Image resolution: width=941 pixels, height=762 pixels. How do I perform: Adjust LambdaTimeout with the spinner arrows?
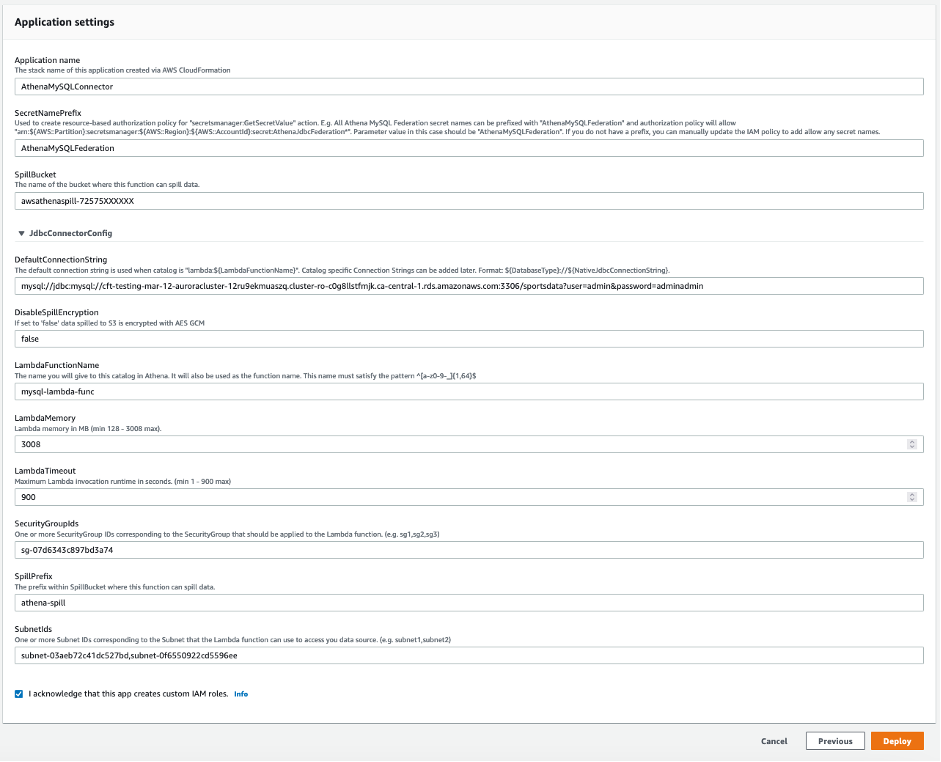click(x=912, y=497)
